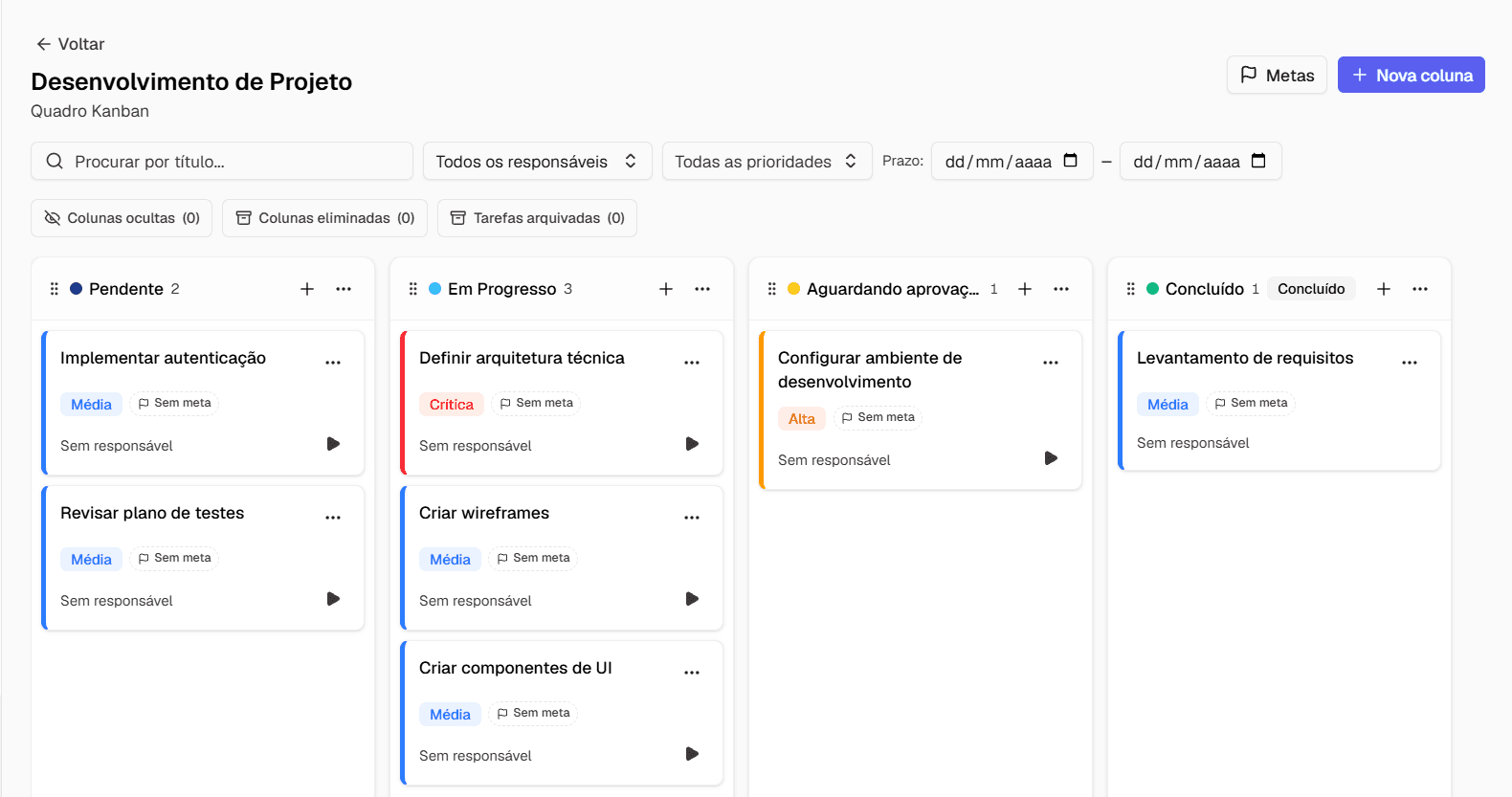Click Sem meta tag on Levantamento de requisitos
This screenshot has width=1512, height=797.
click(1251, 403)
